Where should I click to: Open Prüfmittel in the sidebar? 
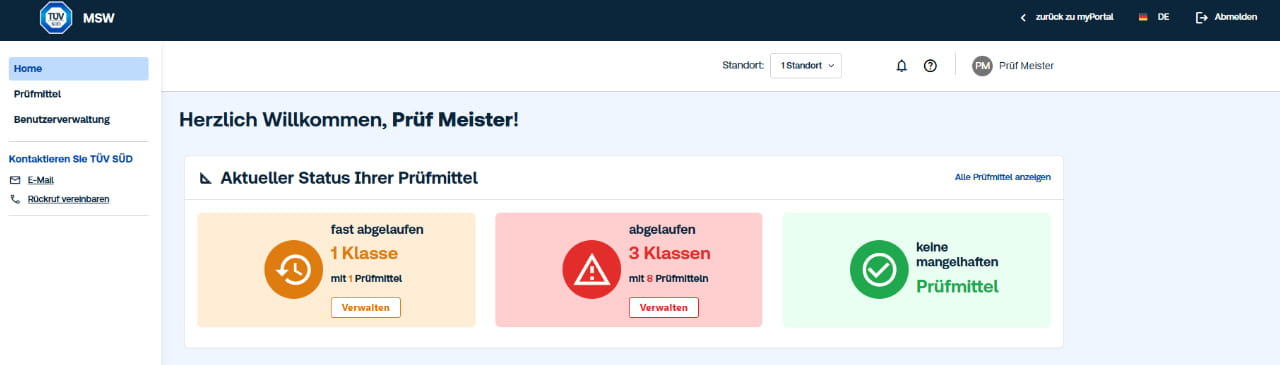[x=38, y=94]
